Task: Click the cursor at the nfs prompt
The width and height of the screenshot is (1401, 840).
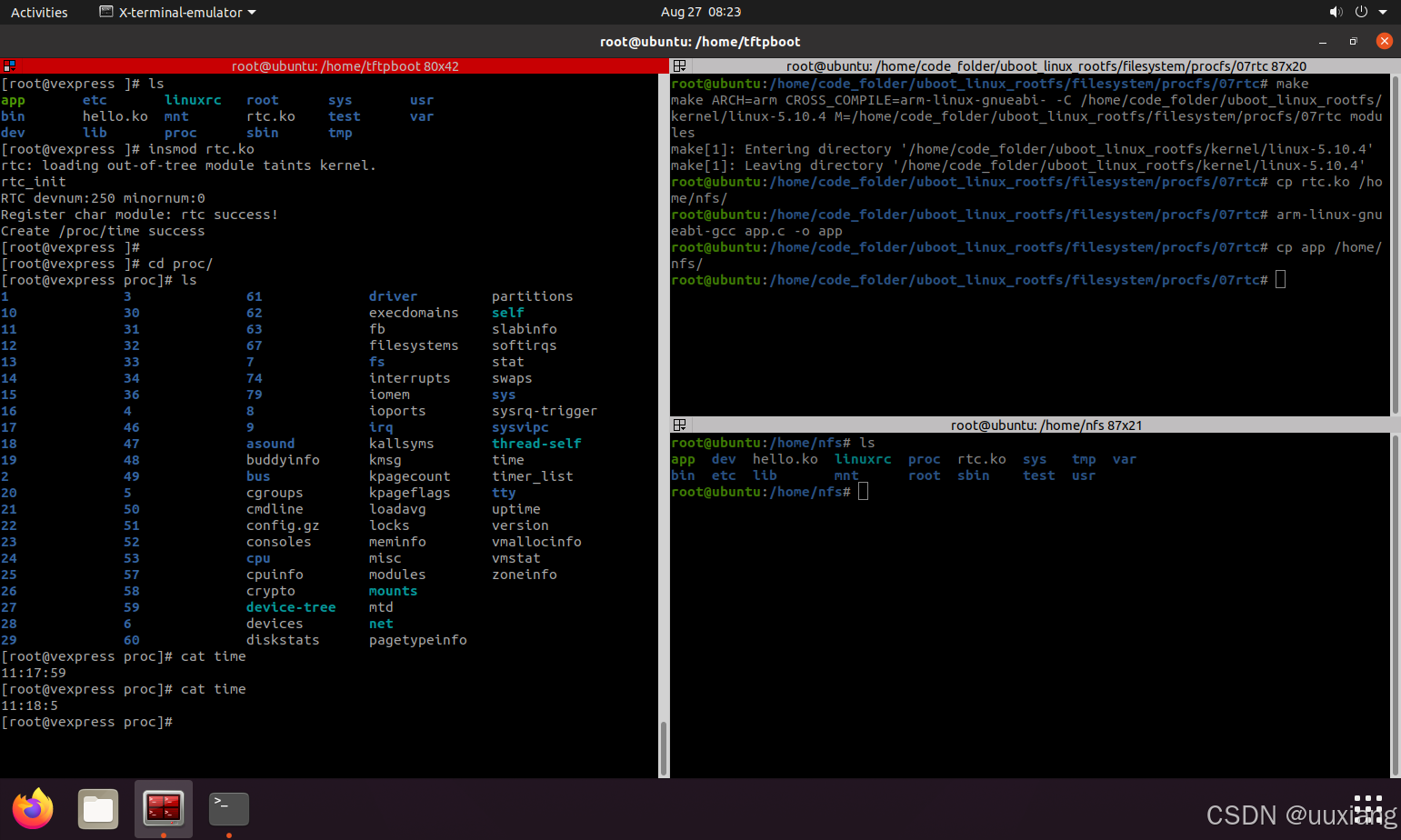Action: 863,492
